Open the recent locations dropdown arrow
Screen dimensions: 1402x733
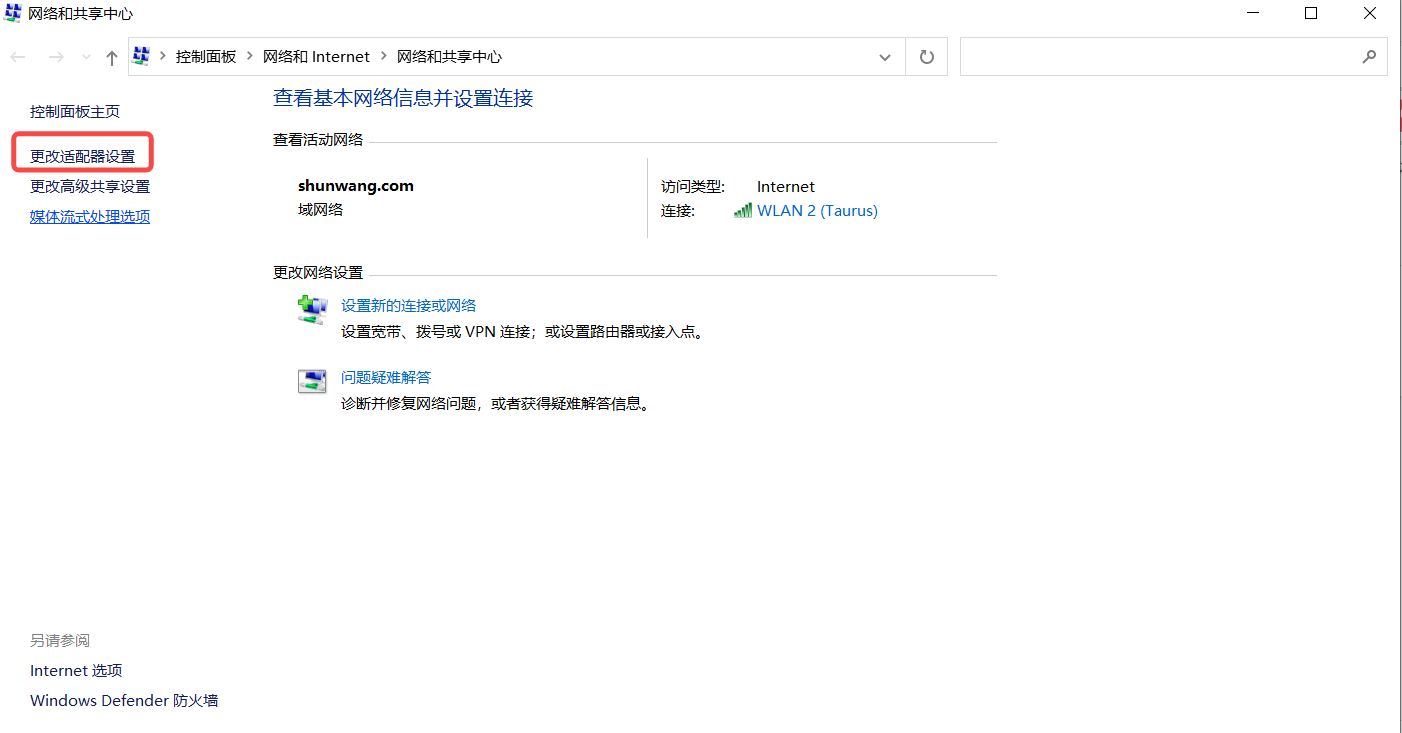(x=86, y=57)
